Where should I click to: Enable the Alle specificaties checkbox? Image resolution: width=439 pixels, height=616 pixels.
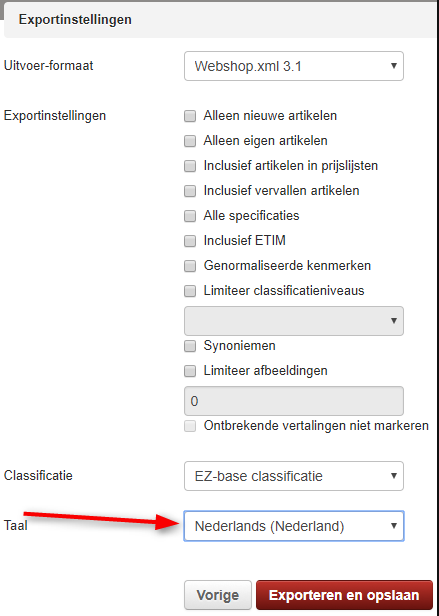pyautogui.click(x=190, y=216)
